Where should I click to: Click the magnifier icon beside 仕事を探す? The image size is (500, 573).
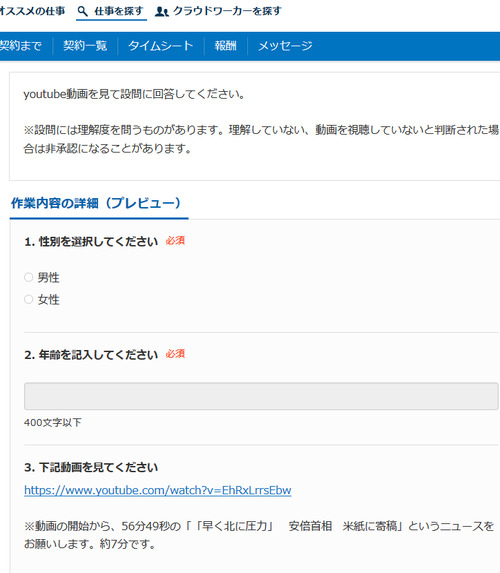click(x=83, y=11)
